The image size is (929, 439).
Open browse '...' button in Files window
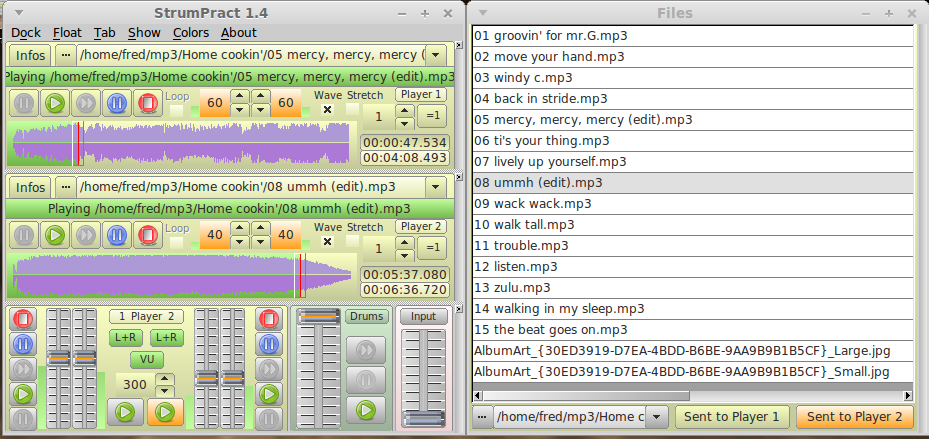pyautogui.click(x=483, y=416)
